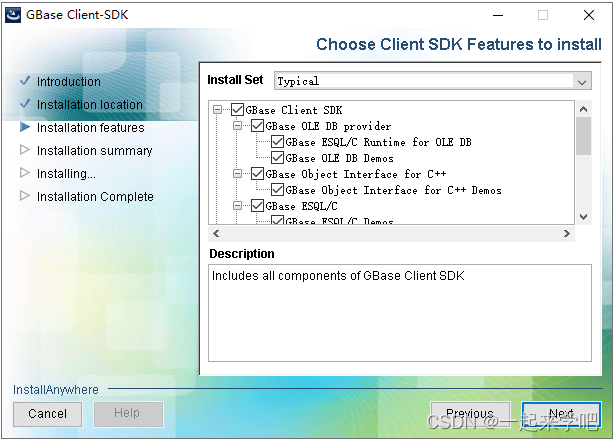This screenshot has height=441, width=614.
Task: Click the arrow icon beside Installation summary
Action: coord(25,150)
